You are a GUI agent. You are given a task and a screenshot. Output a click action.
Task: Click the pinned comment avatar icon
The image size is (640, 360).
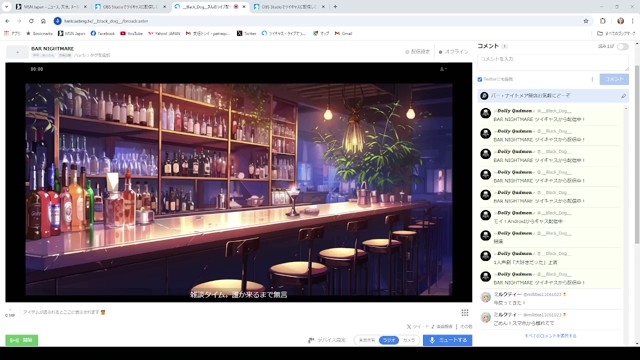(484, 96)
